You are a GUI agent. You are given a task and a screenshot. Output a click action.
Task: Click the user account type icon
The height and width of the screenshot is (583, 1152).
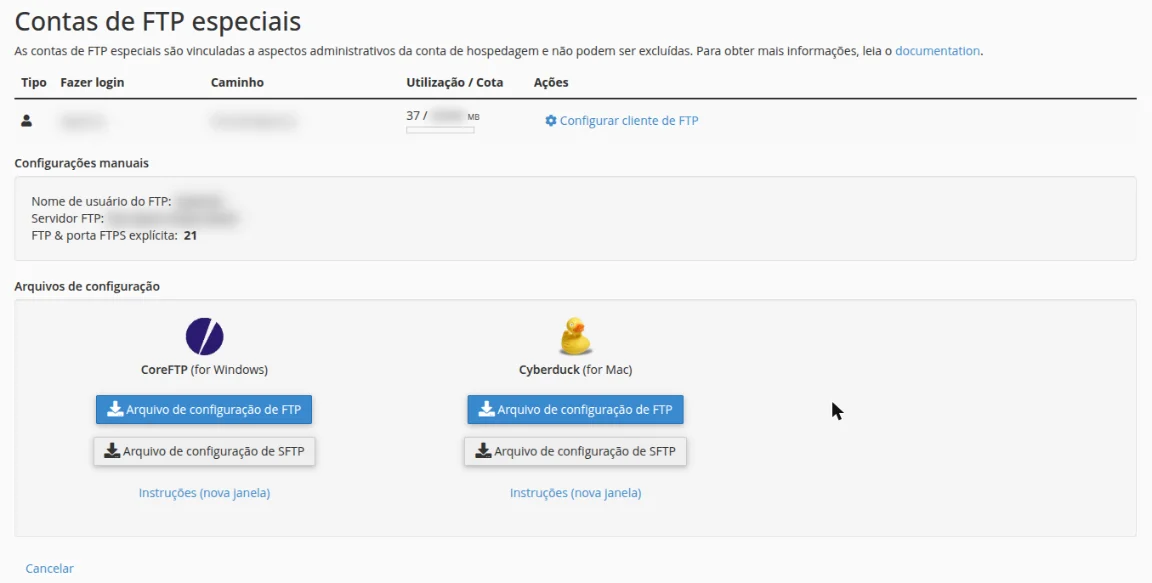[x=26, y=120]
